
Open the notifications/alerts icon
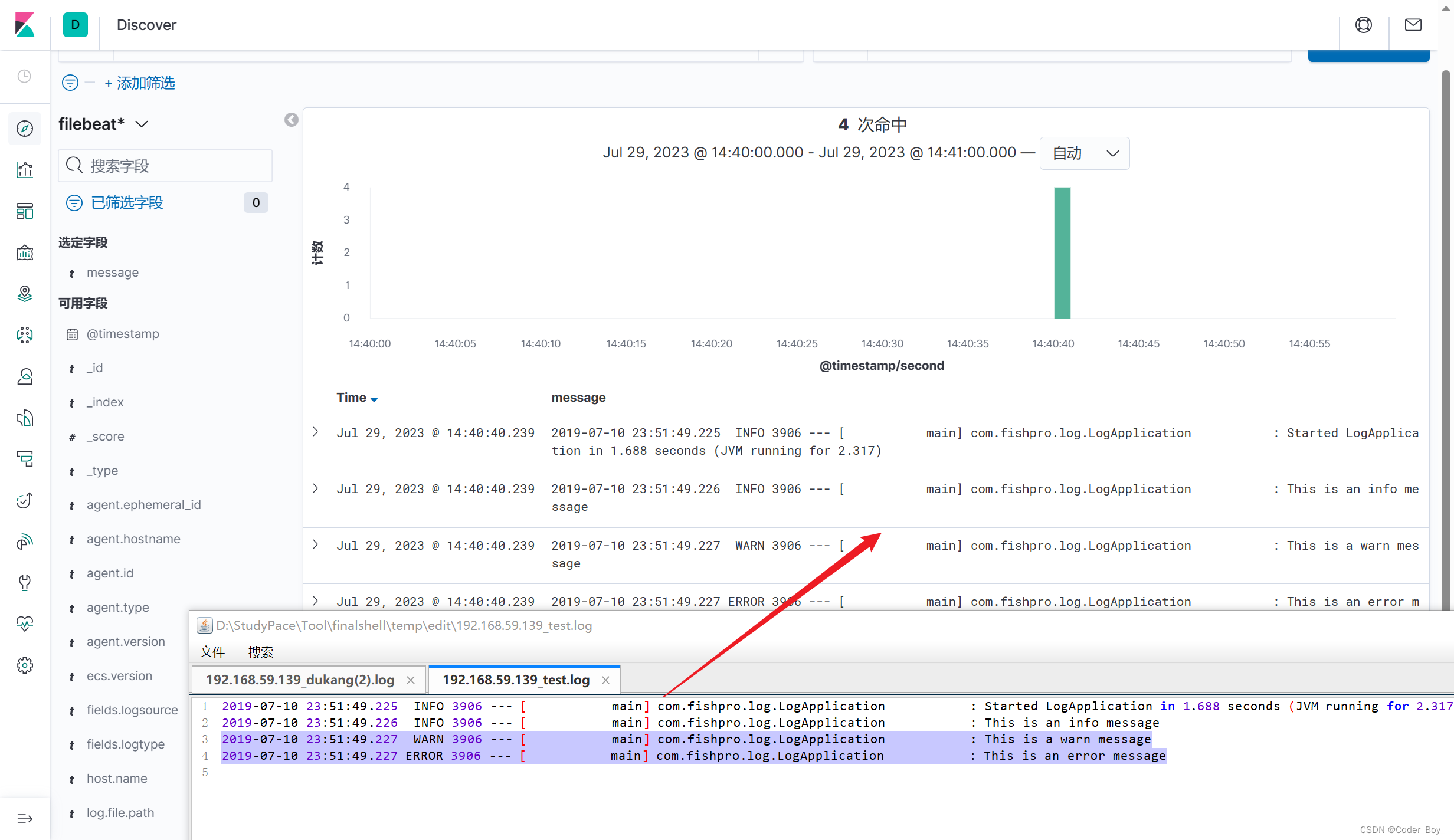pos(1413,25)
